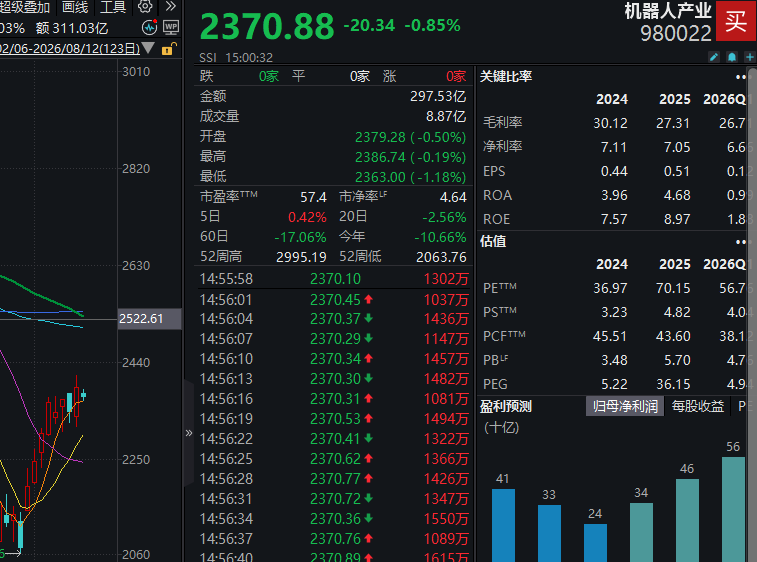This screenshot has width=757, height=562.
Task: Open the 工具 tools menu
Action: point(112,7)
